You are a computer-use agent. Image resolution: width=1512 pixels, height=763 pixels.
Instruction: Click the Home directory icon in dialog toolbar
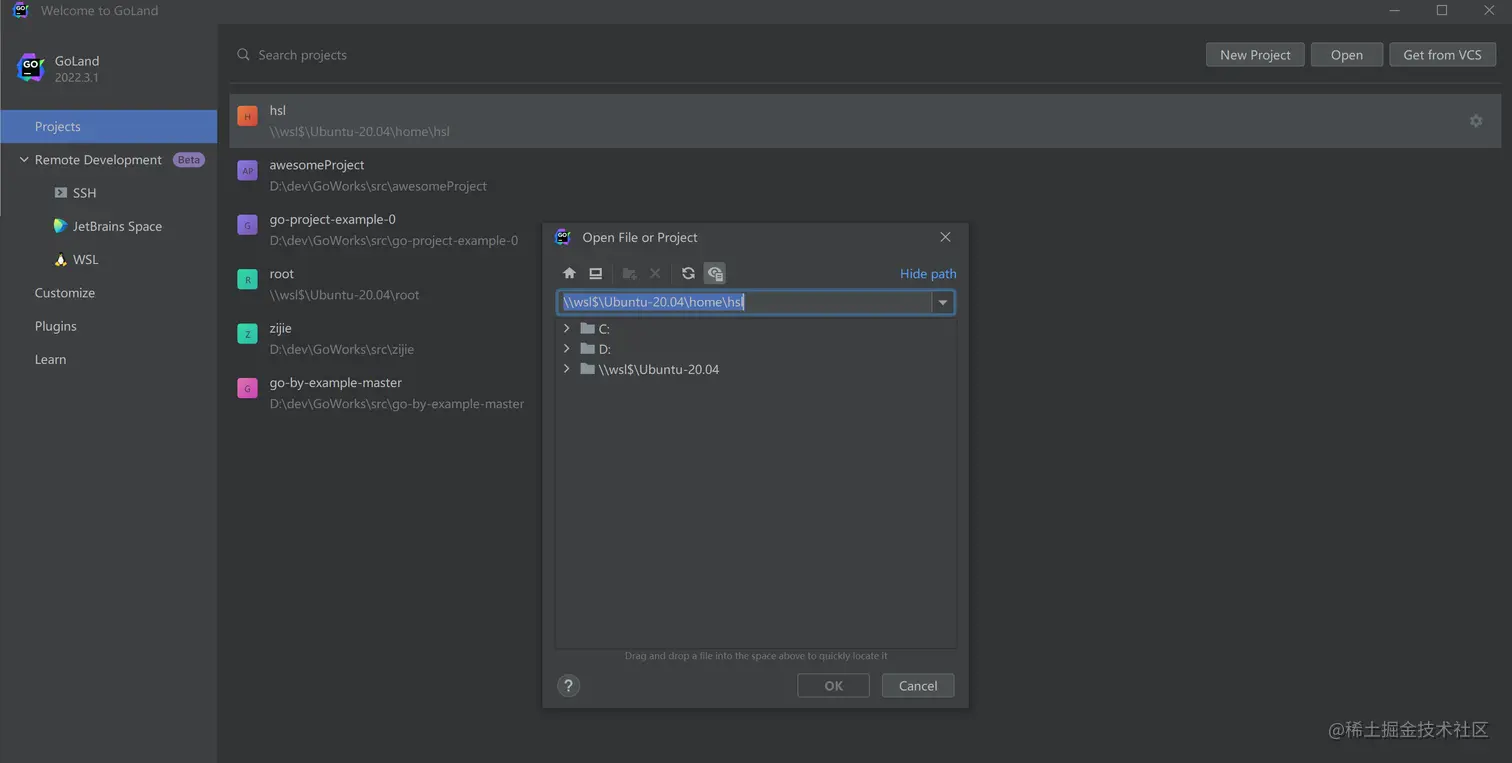[569, 273]
